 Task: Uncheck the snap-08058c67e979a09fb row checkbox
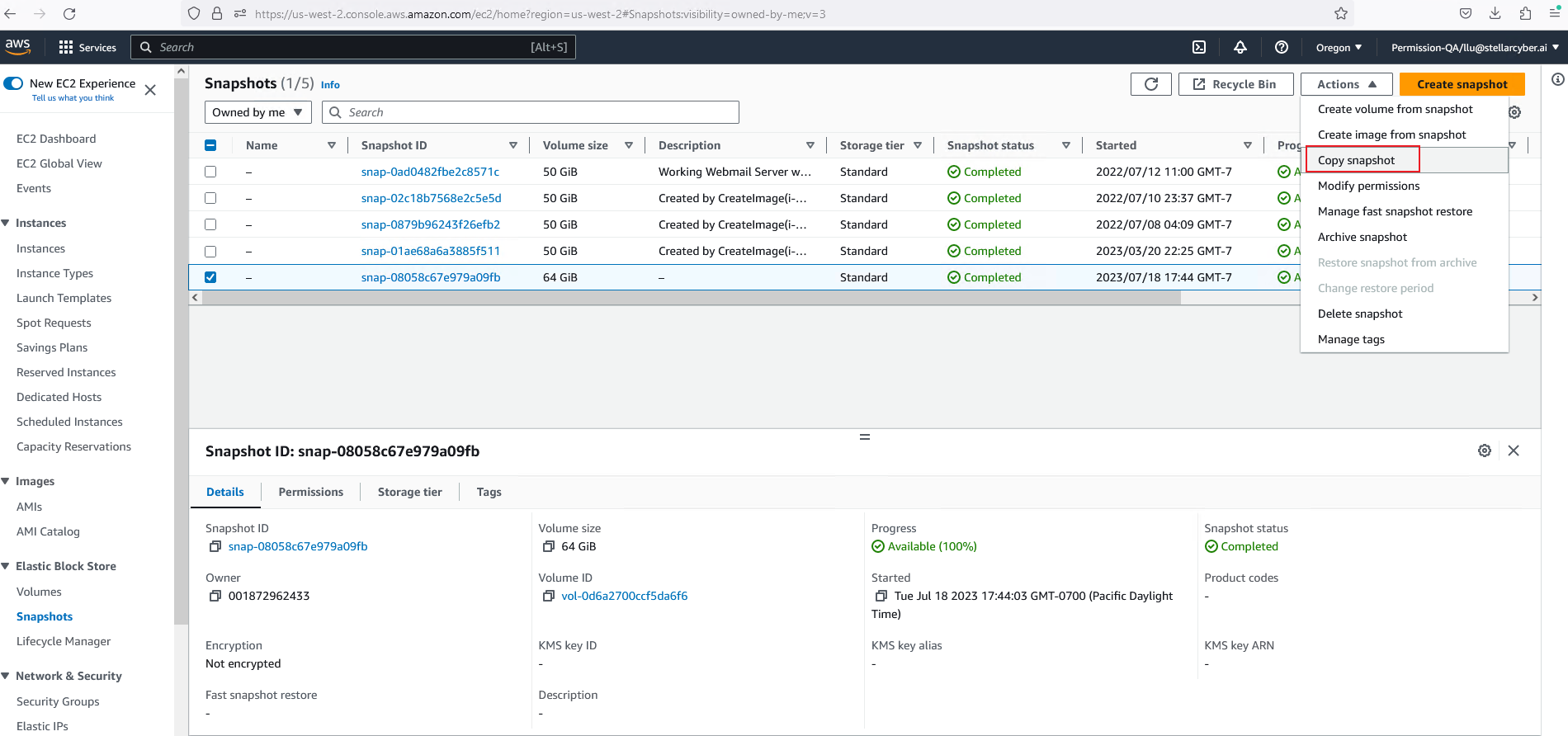210,277
